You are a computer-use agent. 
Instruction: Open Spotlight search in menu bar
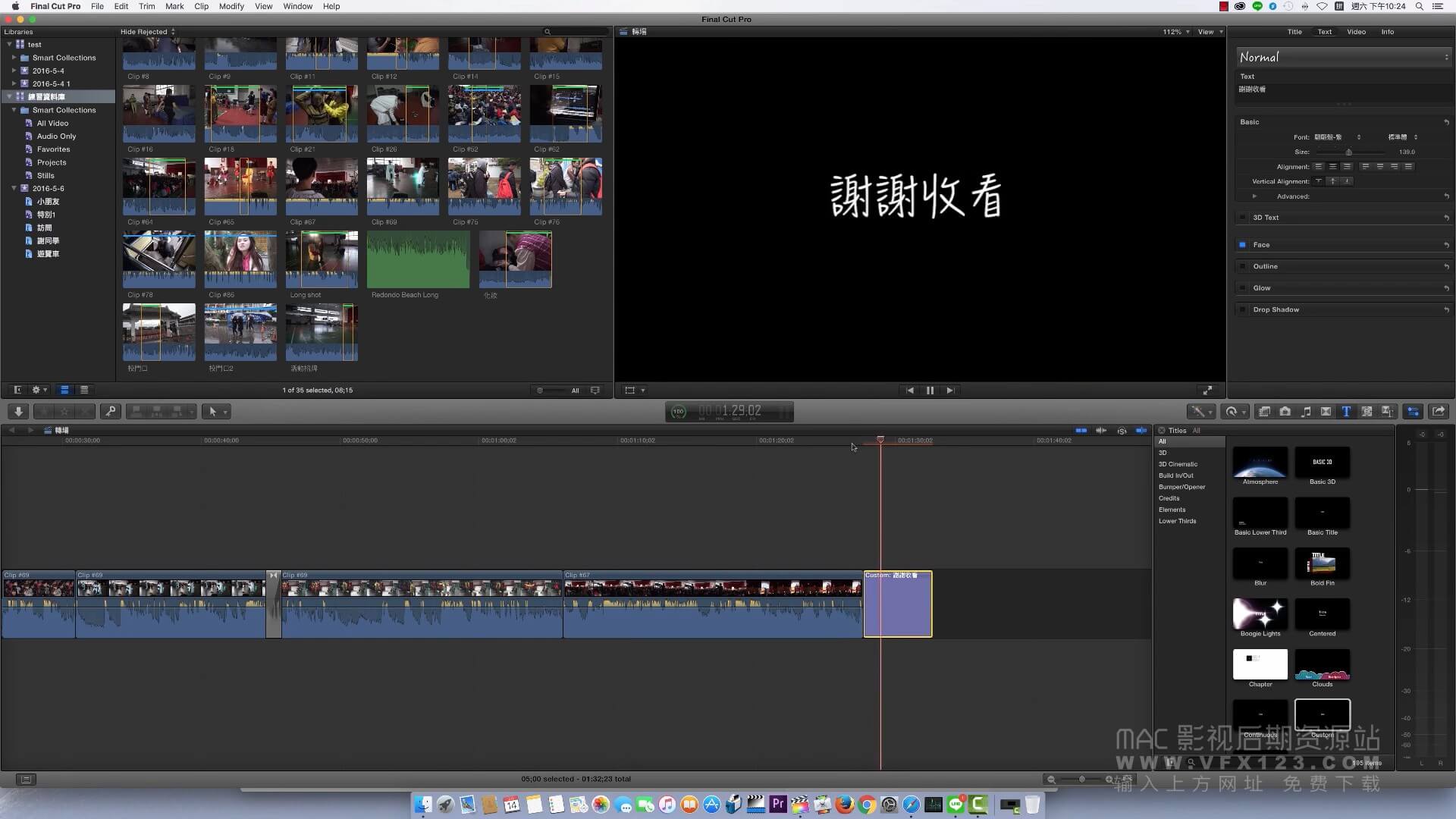tap(1419, 6)
